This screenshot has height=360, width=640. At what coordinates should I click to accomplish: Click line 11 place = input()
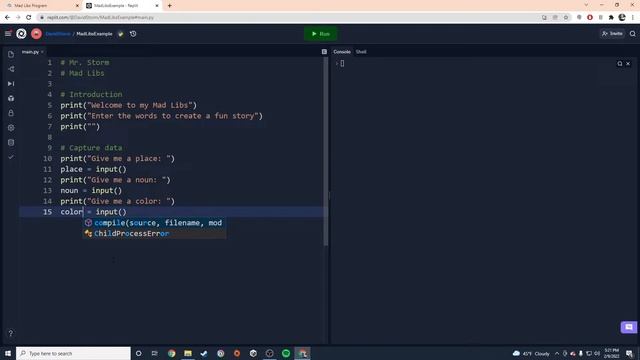[93, 169]
